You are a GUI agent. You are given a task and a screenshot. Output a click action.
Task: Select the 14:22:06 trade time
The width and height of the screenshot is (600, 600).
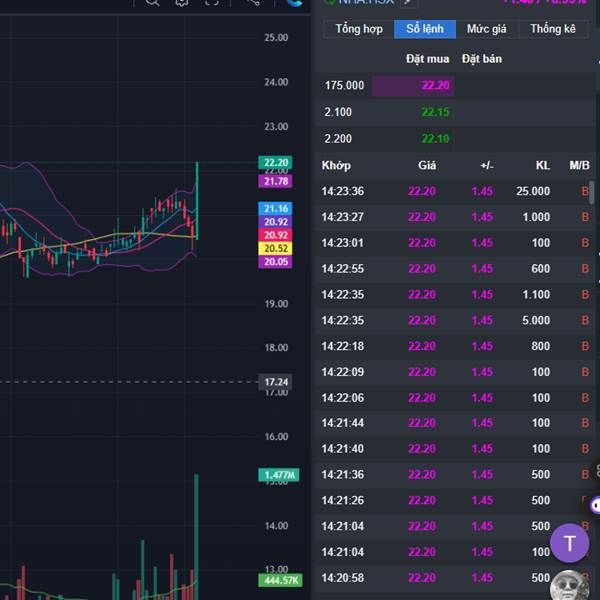click(x=343, y=398)
